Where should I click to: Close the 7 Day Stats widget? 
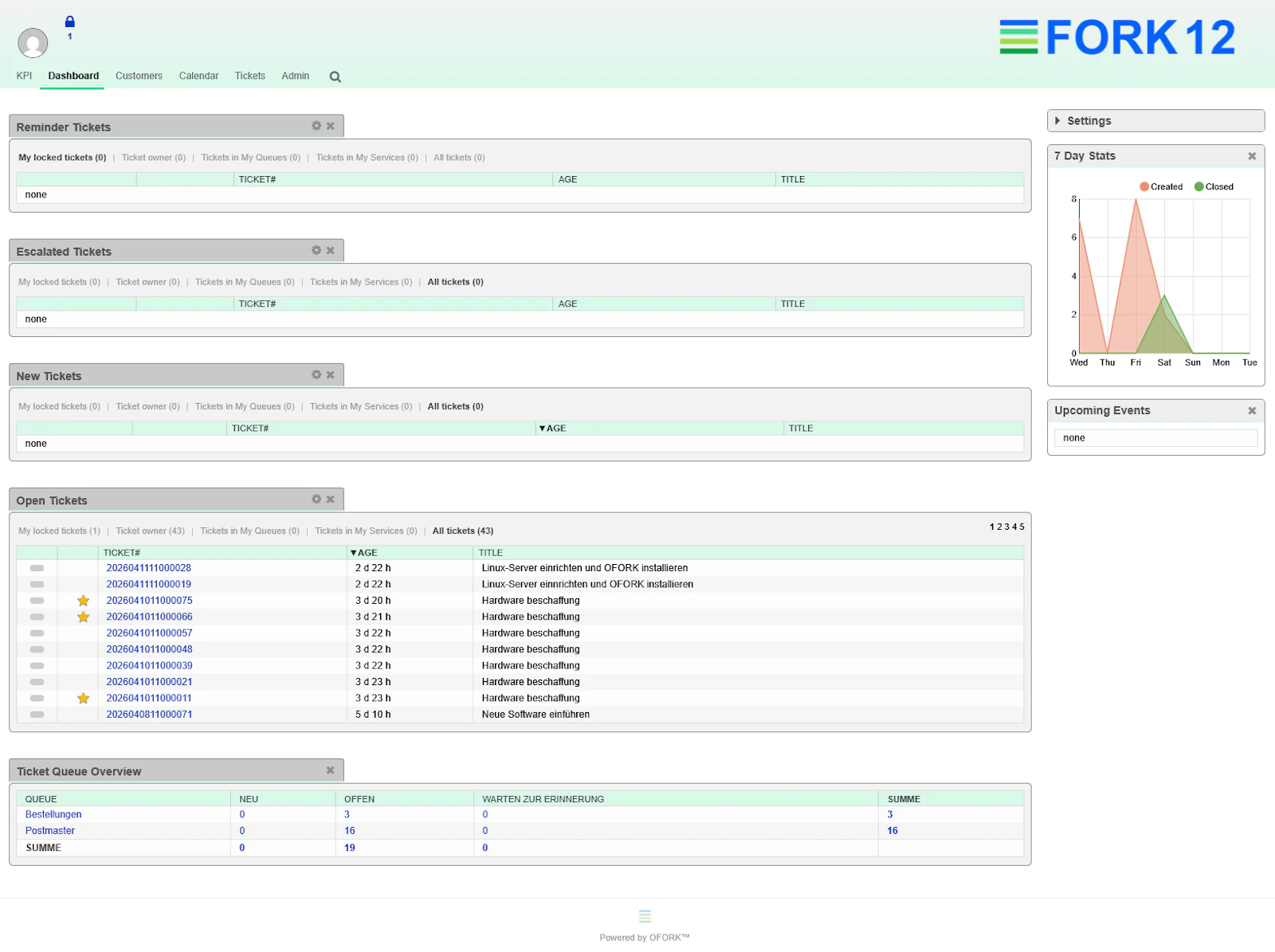[x=1252, y=156]
